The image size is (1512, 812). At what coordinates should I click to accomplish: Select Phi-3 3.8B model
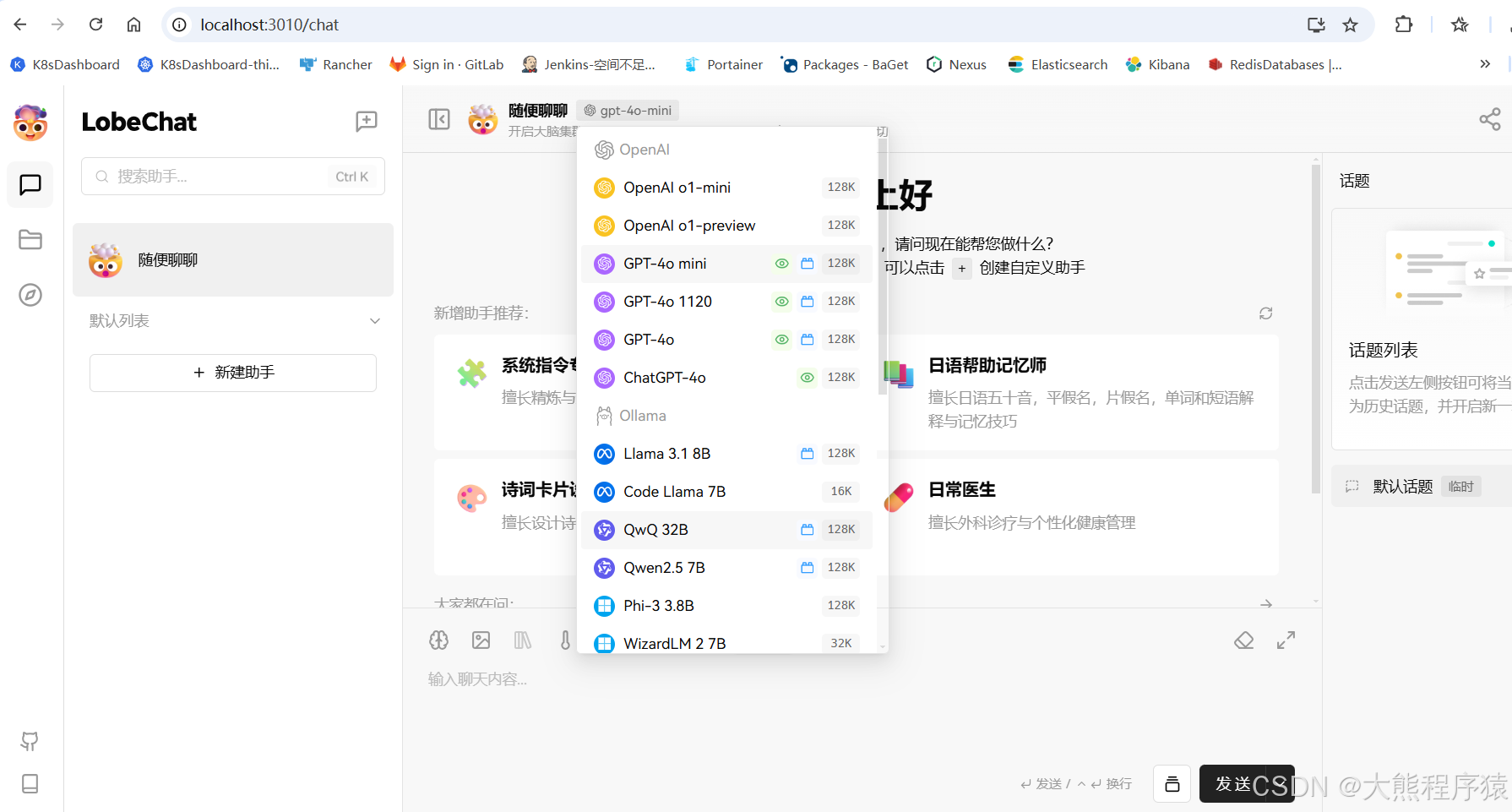click(x=726, y=606)
